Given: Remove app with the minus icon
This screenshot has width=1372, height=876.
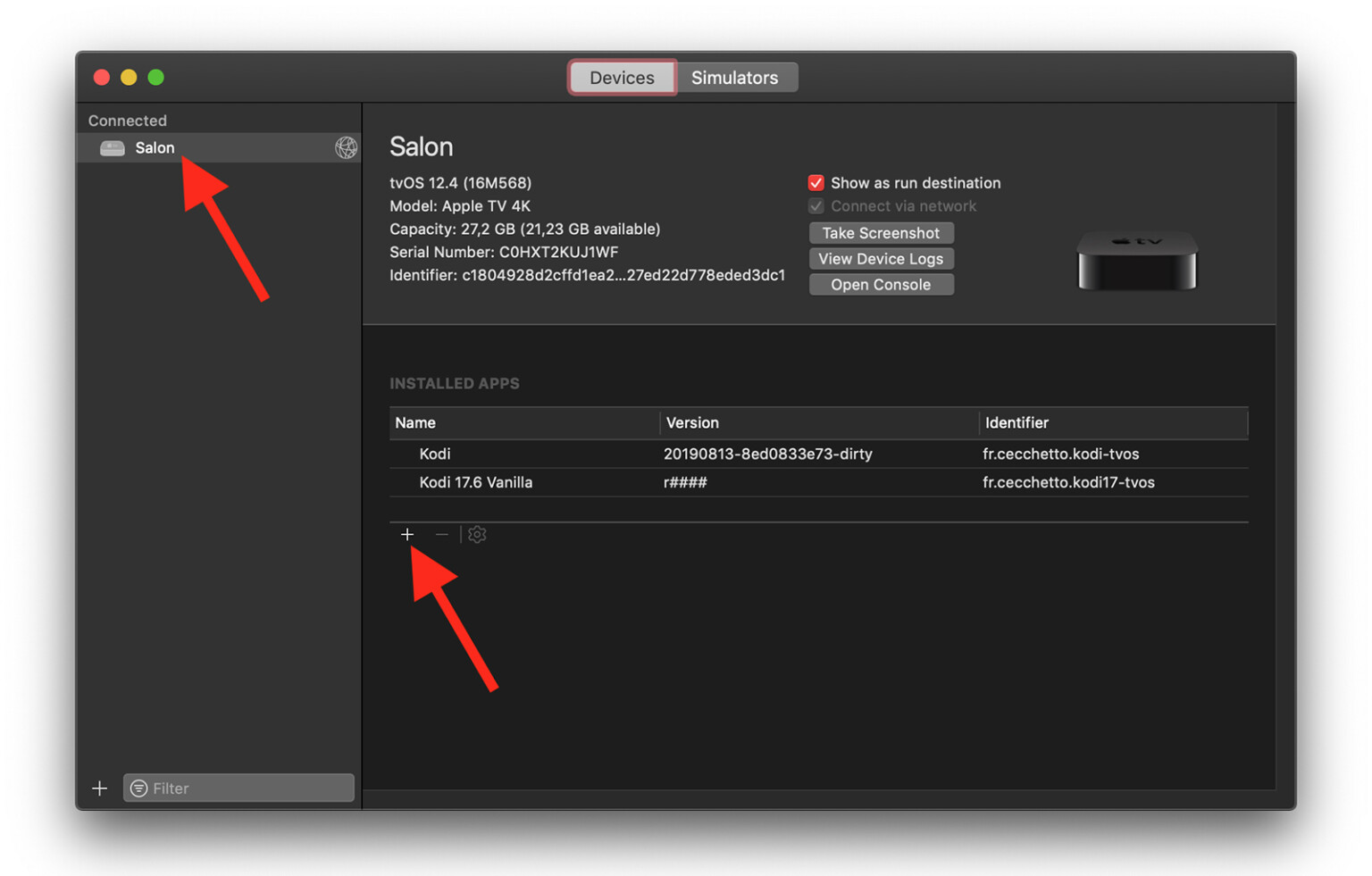Looking at the screenshot, I should (441, 535).
